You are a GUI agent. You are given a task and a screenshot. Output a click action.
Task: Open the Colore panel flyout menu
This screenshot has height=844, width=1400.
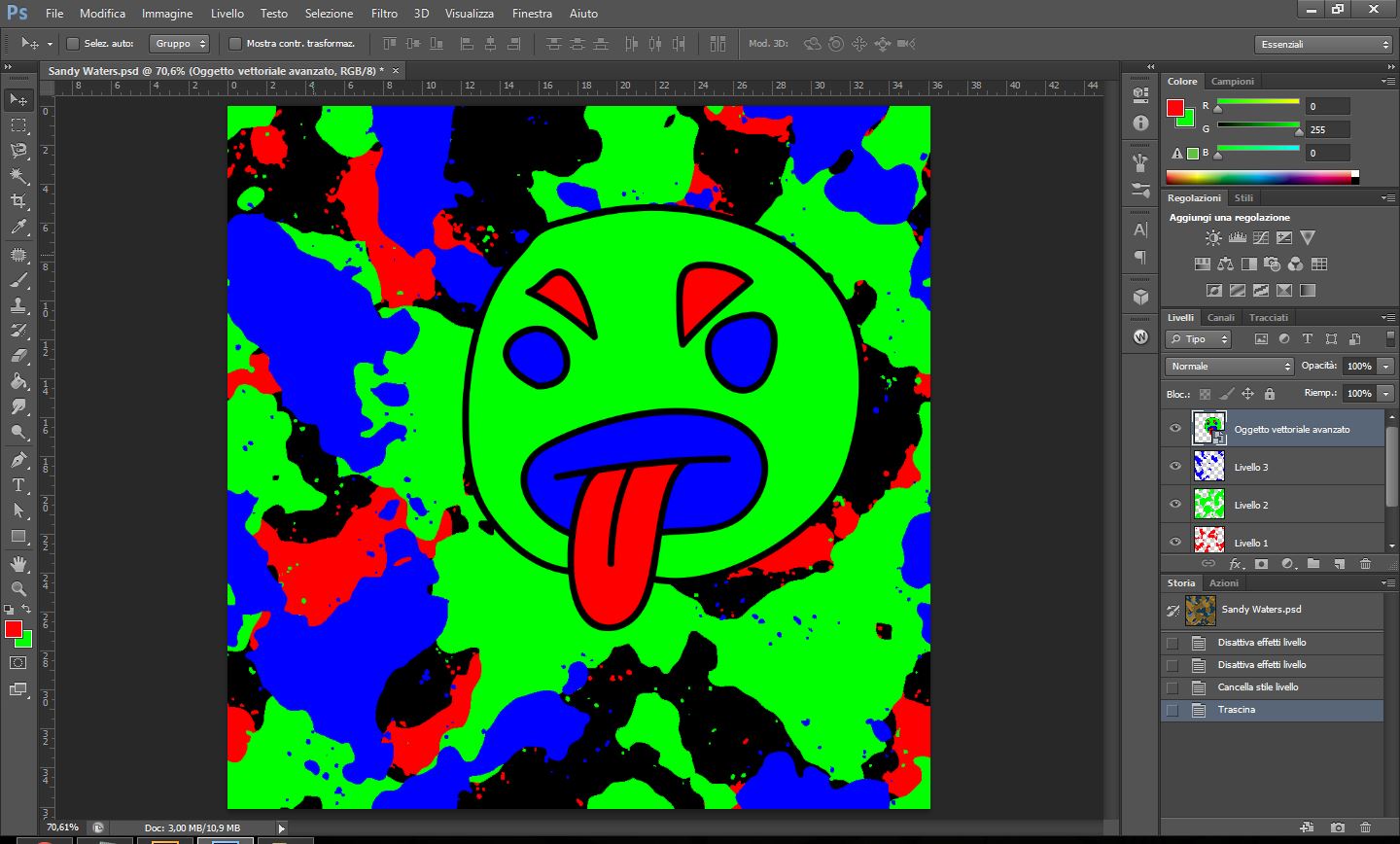point(1387,82)
